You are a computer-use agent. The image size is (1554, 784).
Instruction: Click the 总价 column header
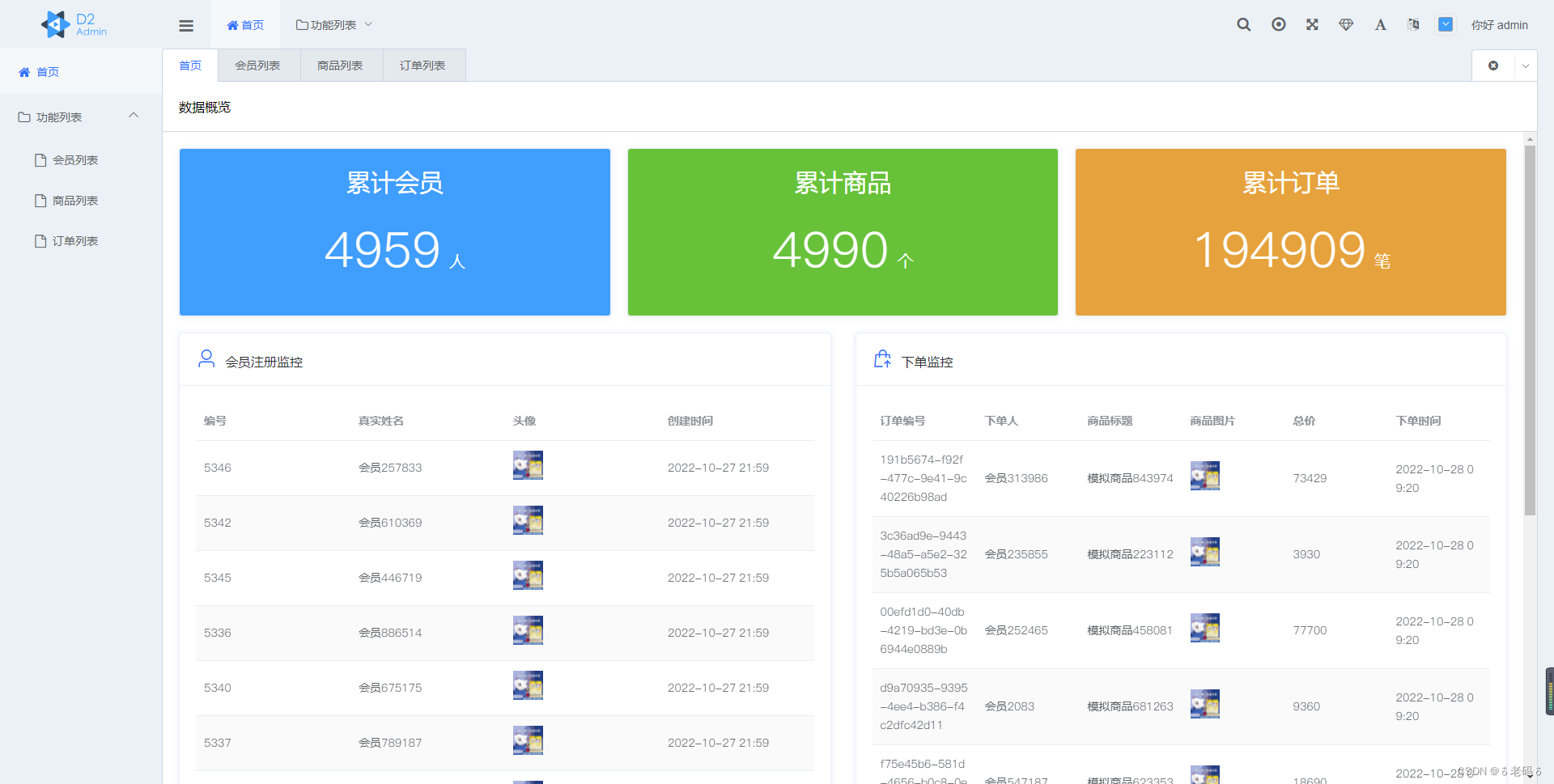click(x=1304, y=421)
